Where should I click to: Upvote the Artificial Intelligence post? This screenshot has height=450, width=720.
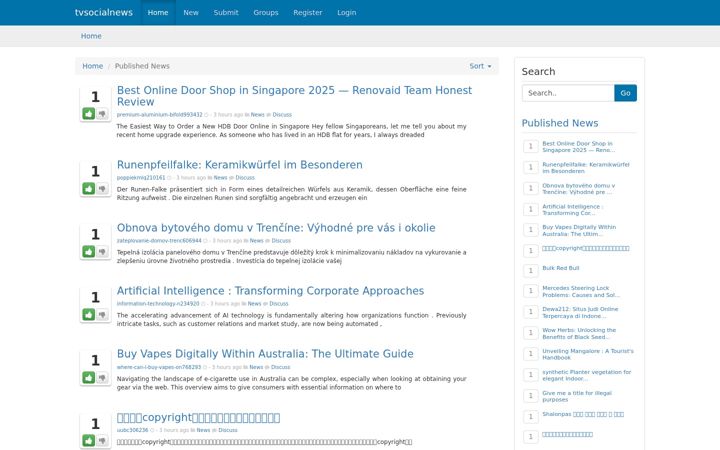(x=89, y=315)
